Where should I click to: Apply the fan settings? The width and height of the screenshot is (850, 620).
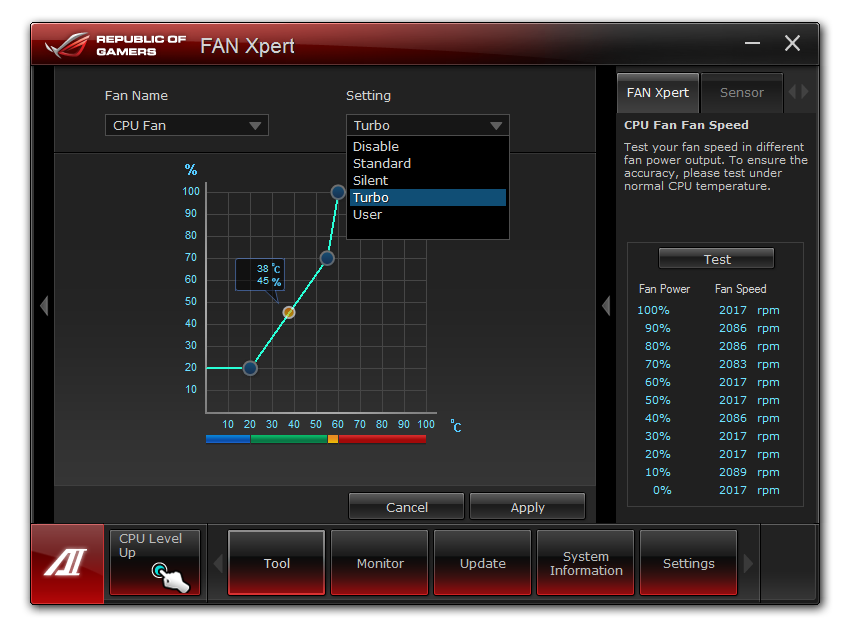point(527,507)
